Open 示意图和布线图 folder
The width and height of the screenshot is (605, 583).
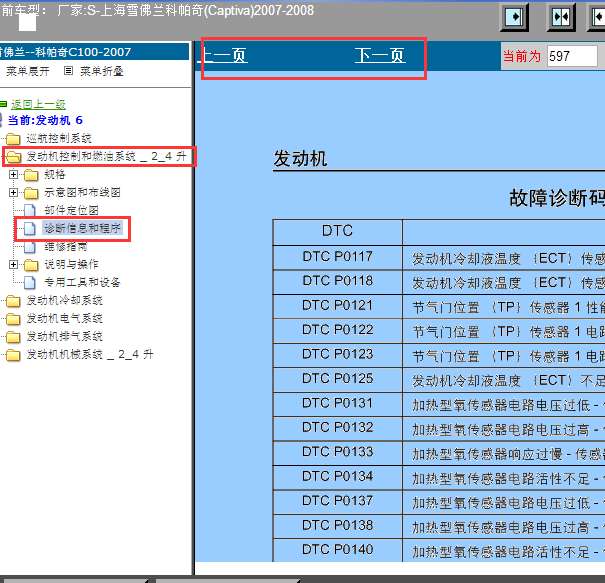coord(82,192)
